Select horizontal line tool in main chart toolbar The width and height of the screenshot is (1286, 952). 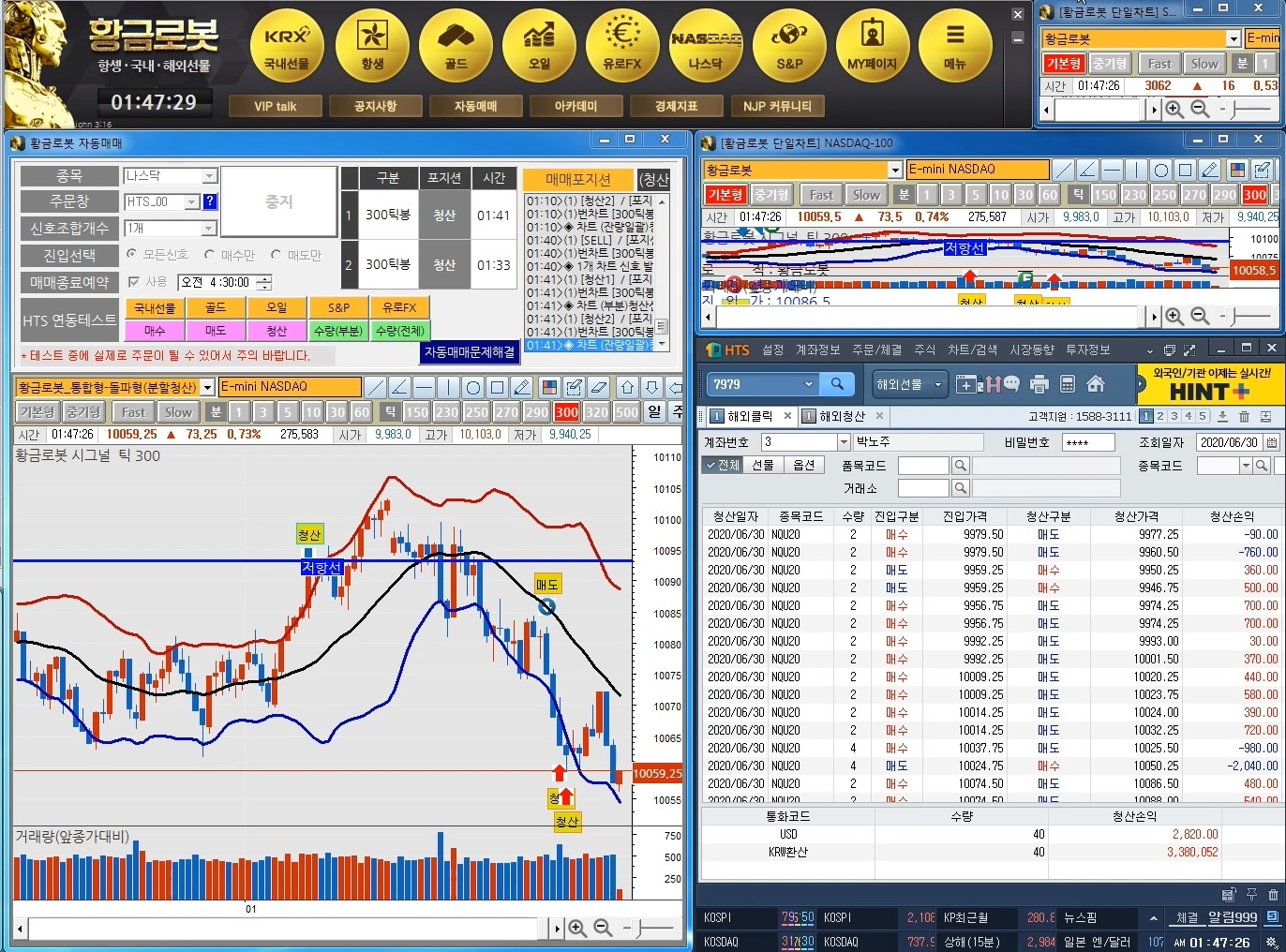tap(424, 387)
